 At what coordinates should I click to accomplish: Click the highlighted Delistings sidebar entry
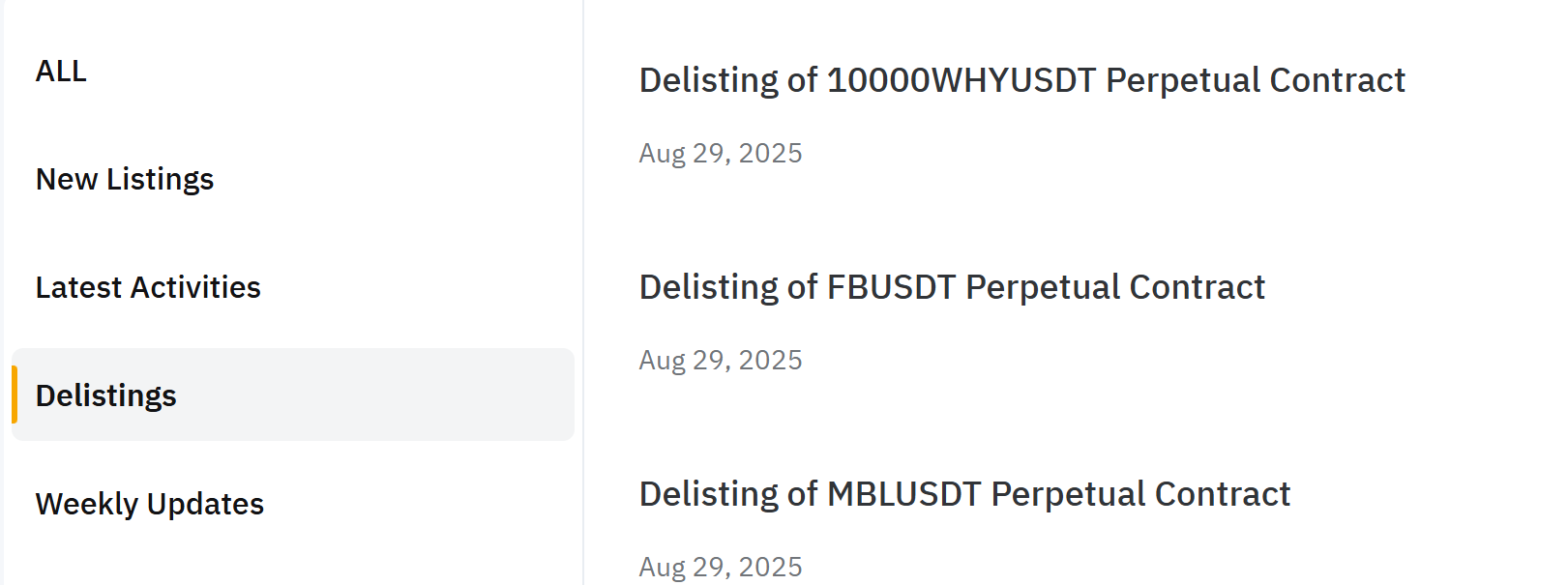[106, 395]
